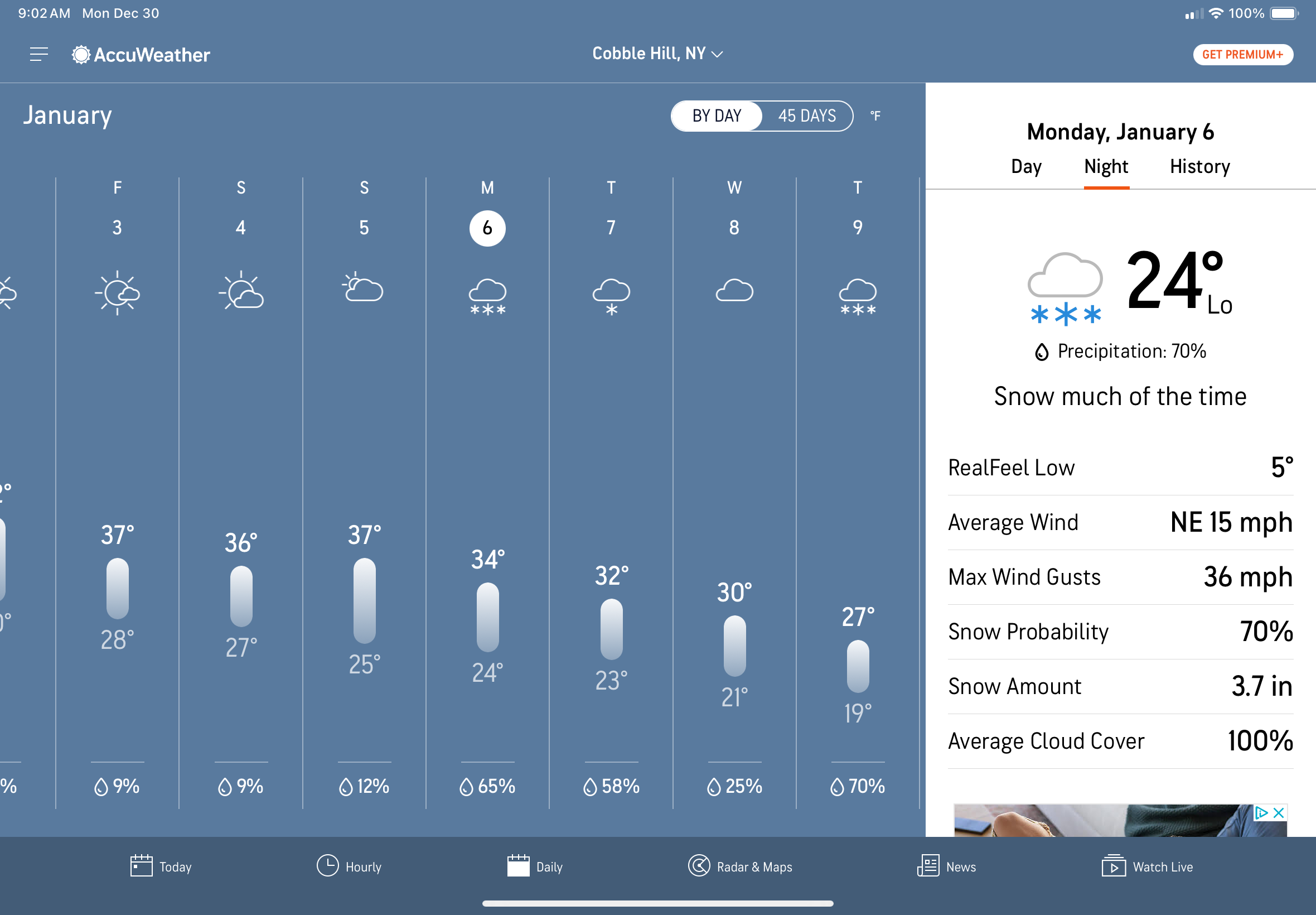Open the History tab
This screenshot has height=915, width=1316.
1199,166
